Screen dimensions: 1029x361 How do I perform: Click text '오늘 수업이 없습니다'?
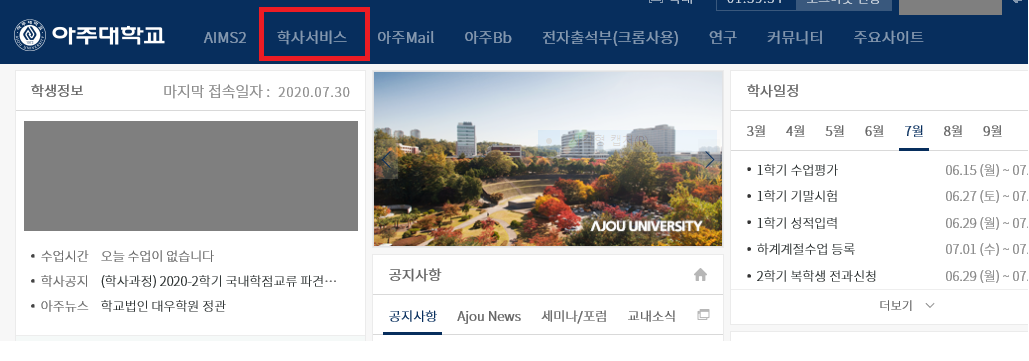pyautogui.click(x=157, y=256)
